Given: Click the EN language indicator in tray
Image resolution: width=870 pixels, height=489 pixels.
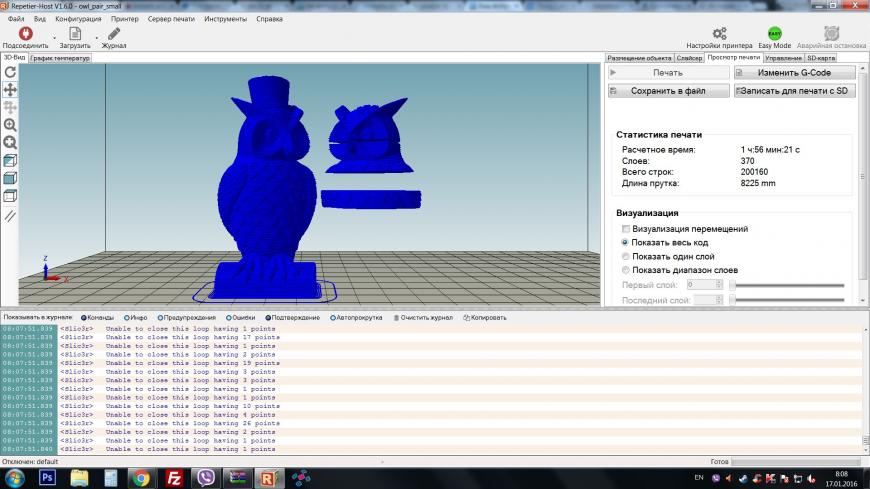Looking at the screenshot, I should [x=699, y=477].
